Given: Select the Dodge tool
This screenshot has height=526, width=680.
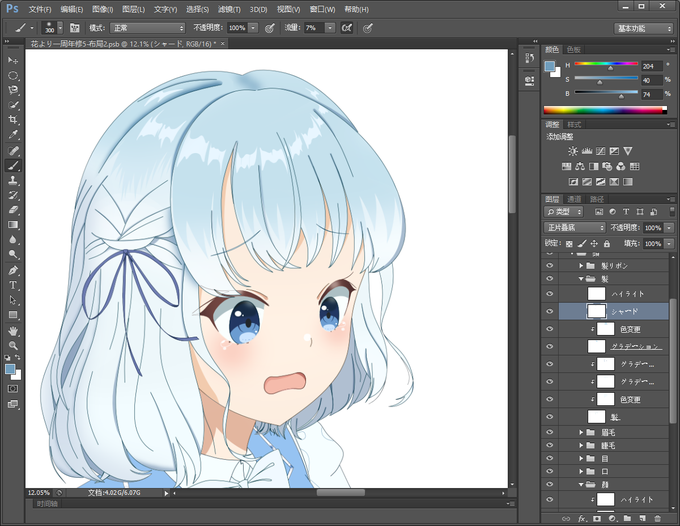Looking at the screenshot, I should (x=13, y=254).
